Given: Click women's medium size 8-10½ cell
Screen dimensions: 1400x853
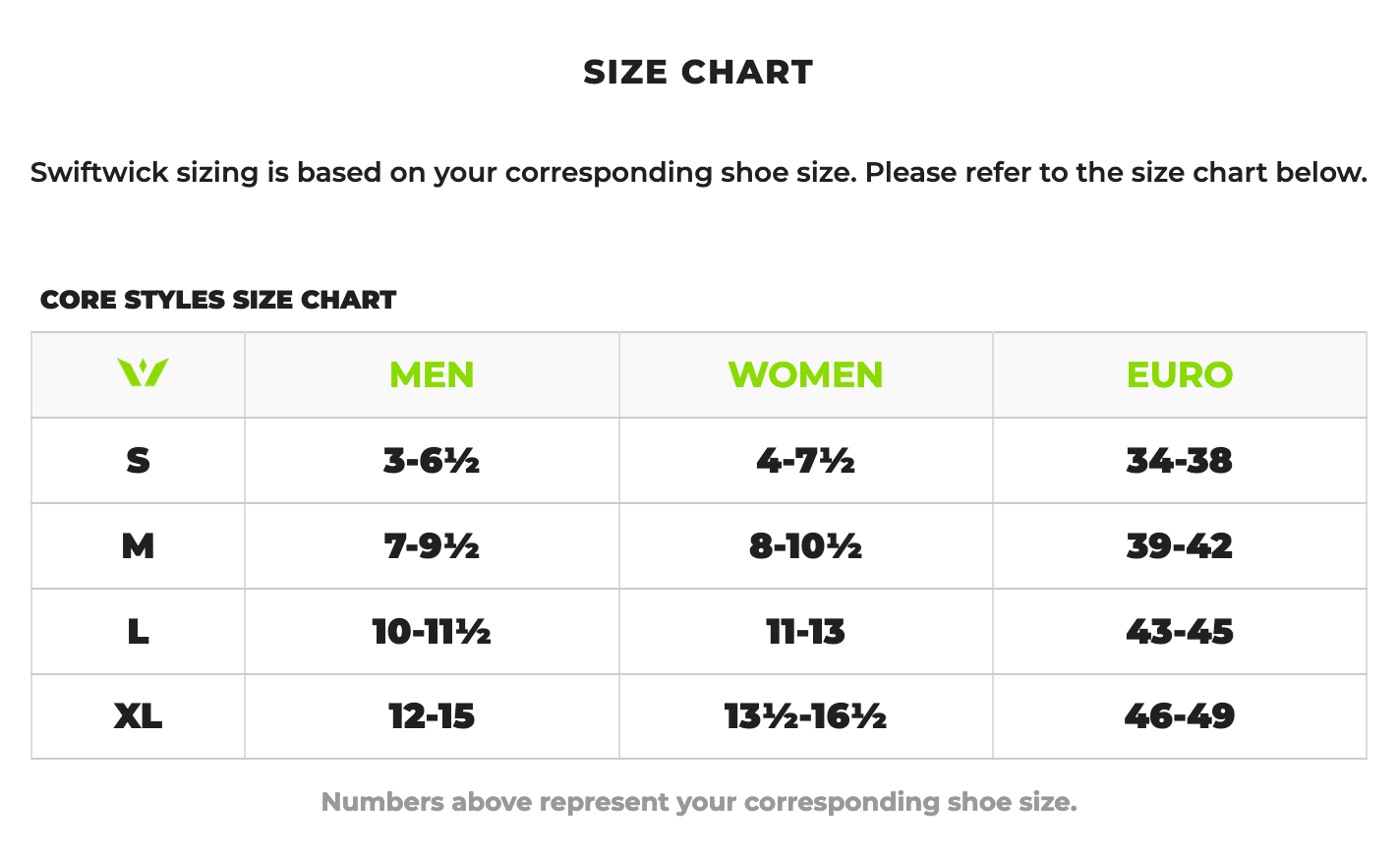Looking at the screenshot, I should 805,546.
